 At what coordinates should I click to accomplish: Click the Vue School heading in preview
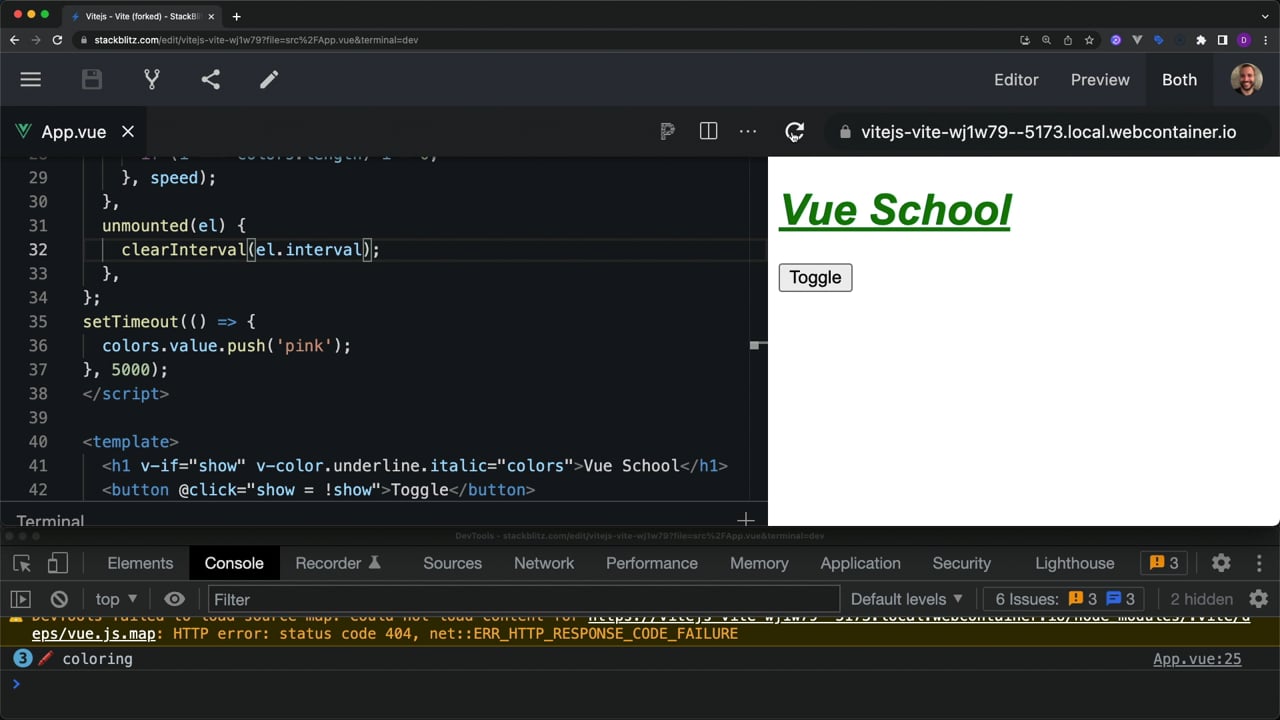click(x=895, y=210)
